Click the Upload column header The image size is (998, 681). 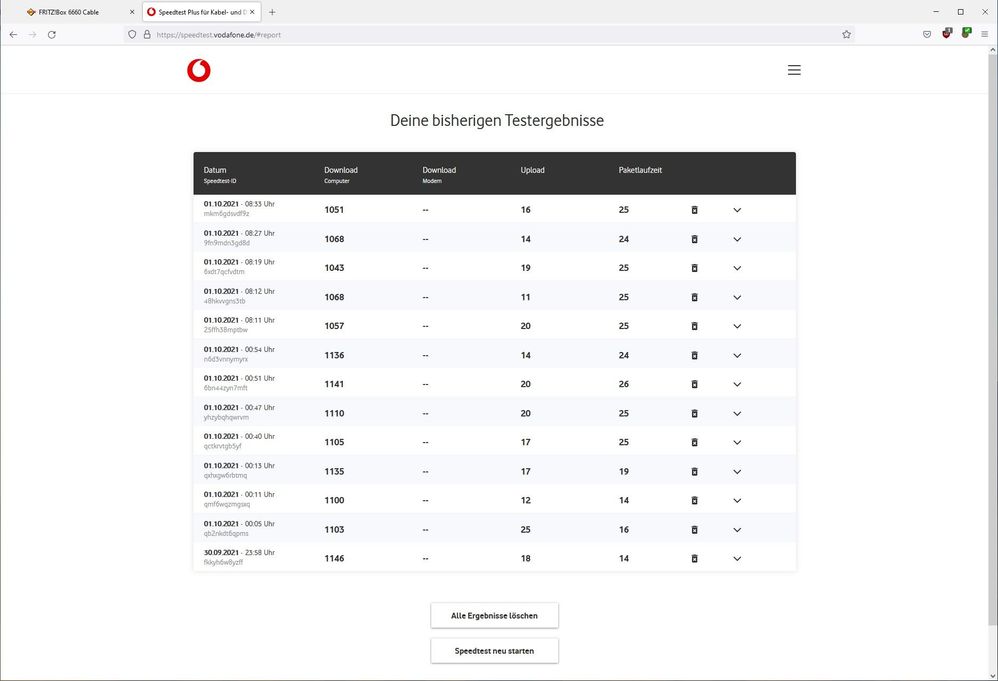coord(533,170)
